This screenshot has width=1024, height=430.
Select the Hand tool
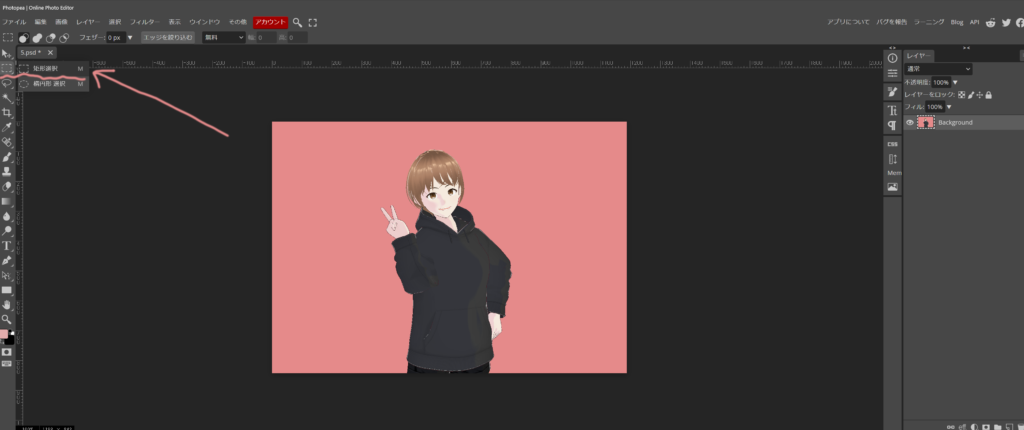tap(7, 304)
